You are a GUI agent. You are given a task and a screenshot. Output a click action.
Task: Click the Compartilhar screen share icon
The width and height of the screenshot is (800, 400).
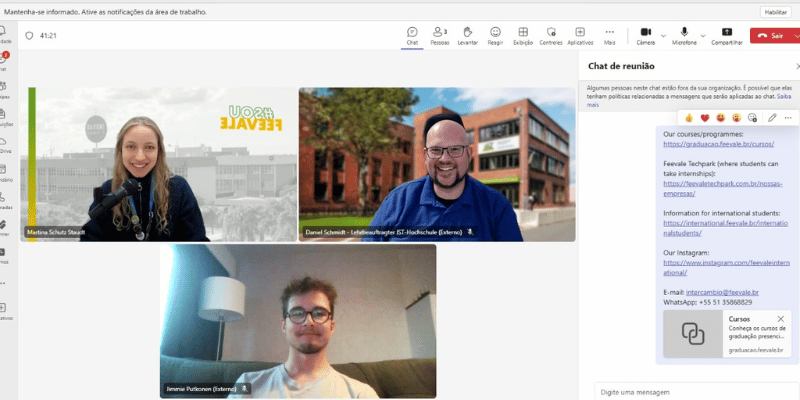(726, 35)
